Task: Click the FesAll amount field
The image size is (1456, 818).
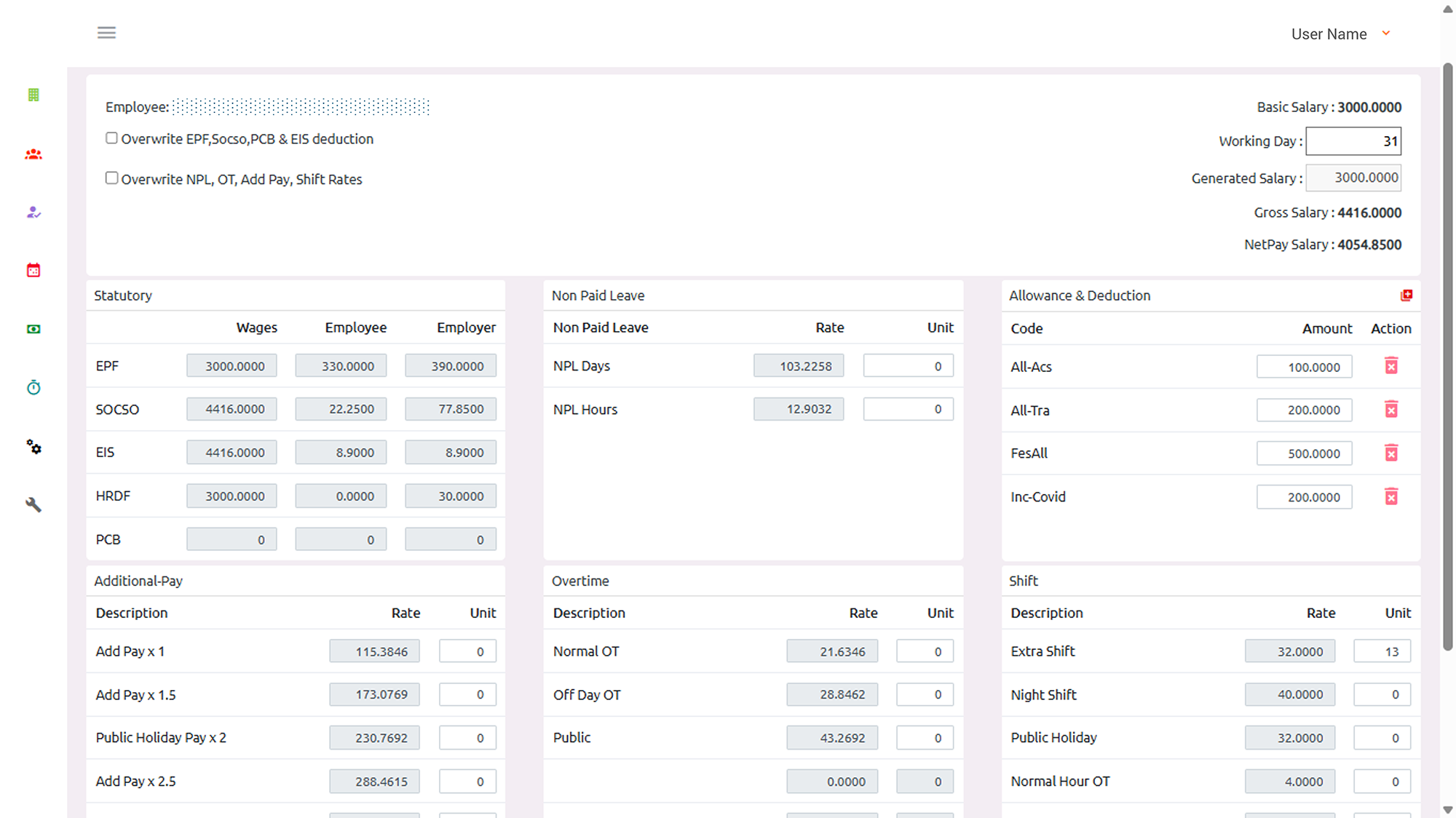Action: click(1303, 453)
